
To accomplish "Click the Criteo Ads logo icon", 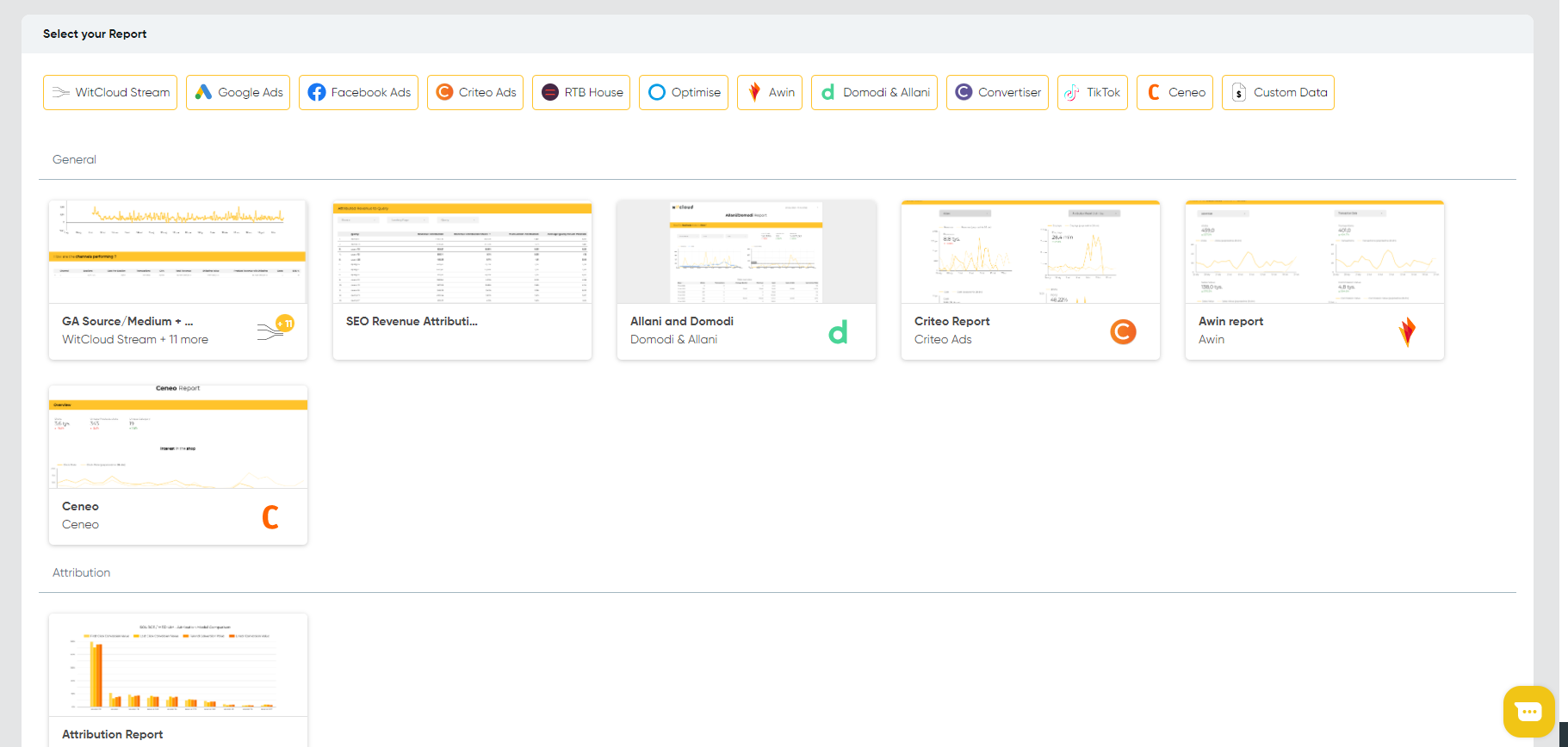I will 444,92.
